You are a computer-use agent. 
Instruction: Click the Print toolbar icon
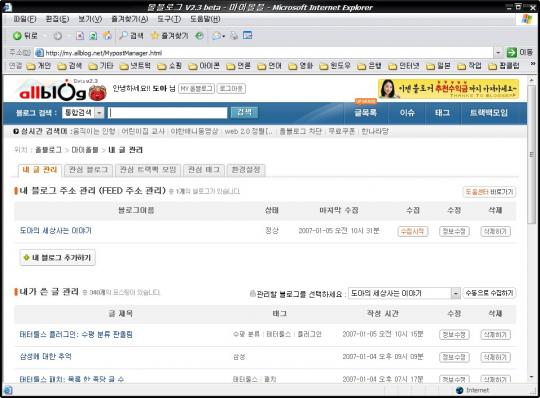pyautogui.click(x=234, y=35)
